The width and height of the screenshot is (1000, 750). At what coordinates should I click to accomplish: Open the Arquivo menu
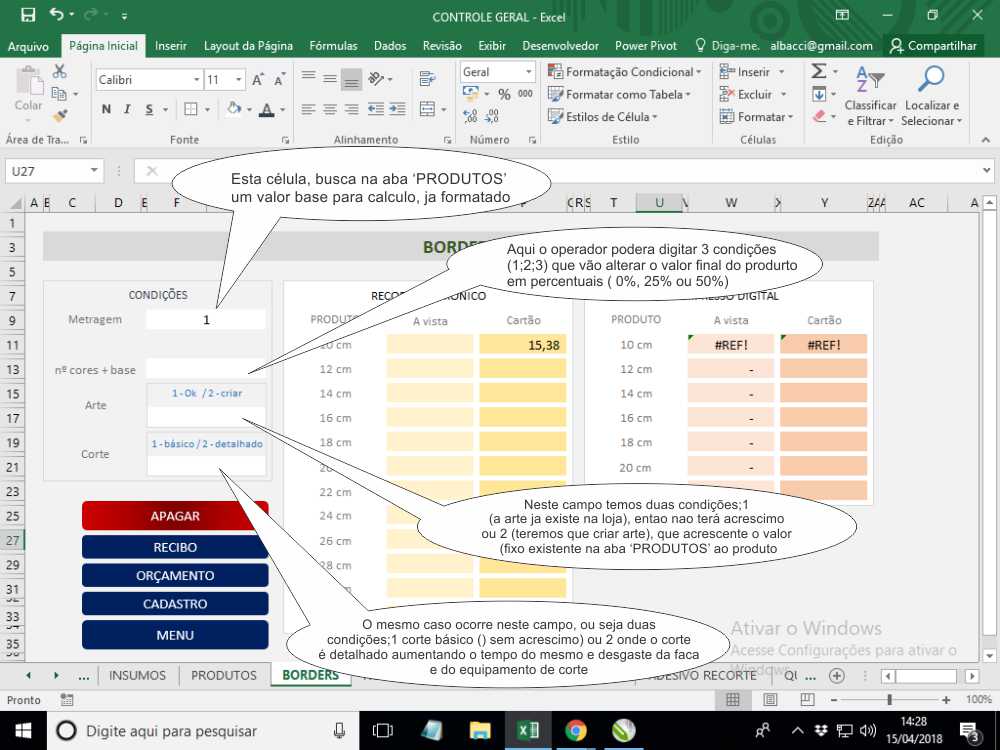pos(28,46)
